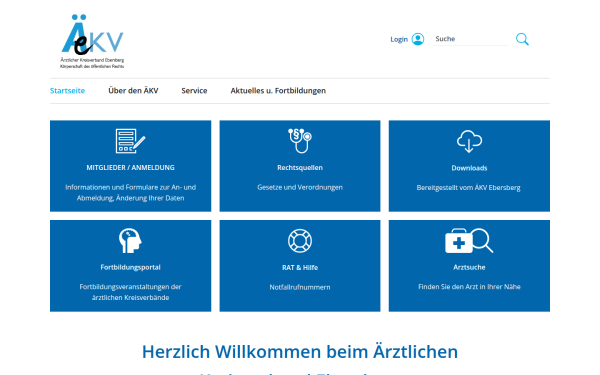Click the lifebuoy icon in RAT & Hilfe

(300, 241)
